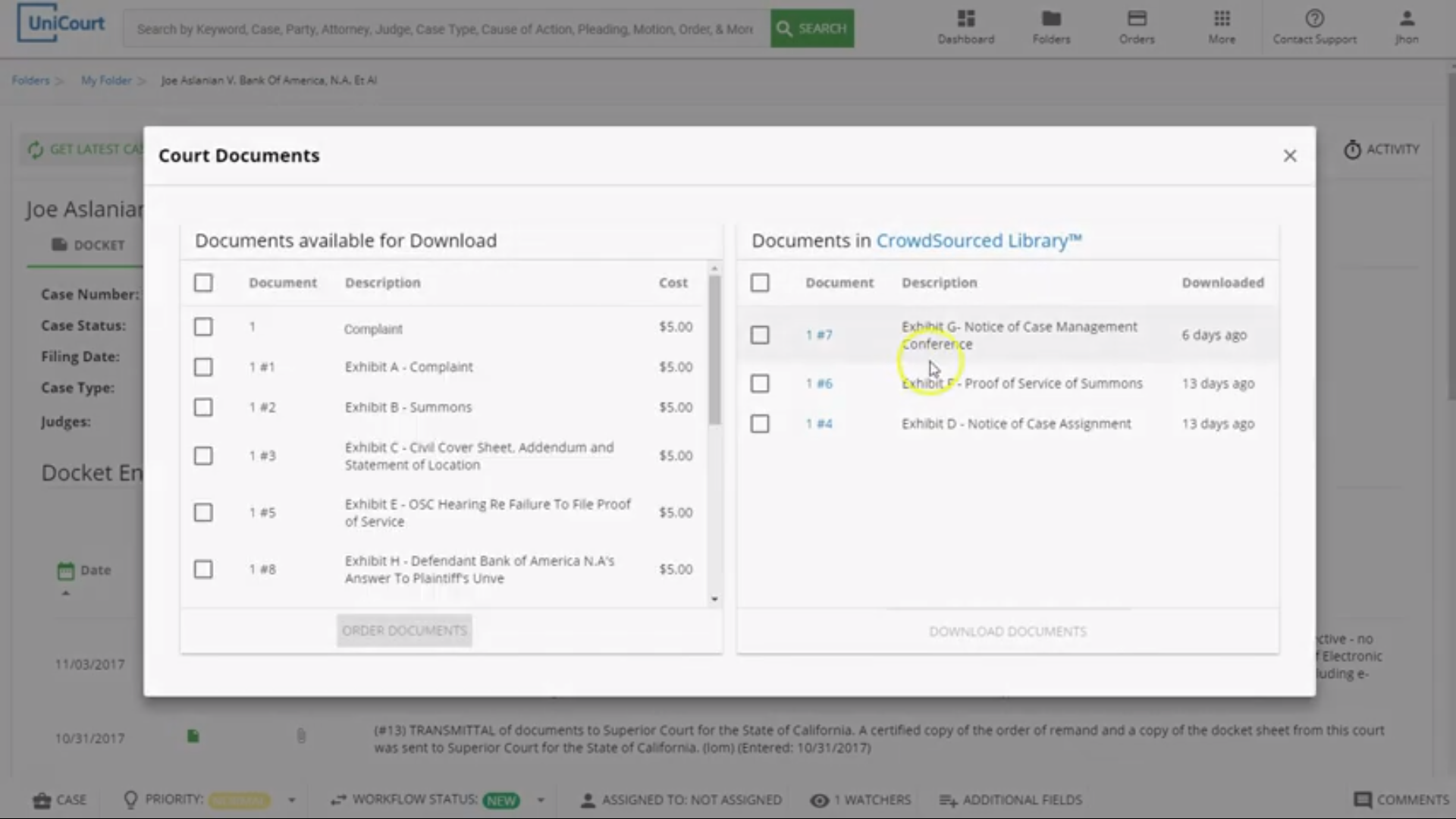The height and width of the screenshot is (819, 1456).
Task: Expand the Workflow Status dropdown arrow
Action: tap(541, 800)
